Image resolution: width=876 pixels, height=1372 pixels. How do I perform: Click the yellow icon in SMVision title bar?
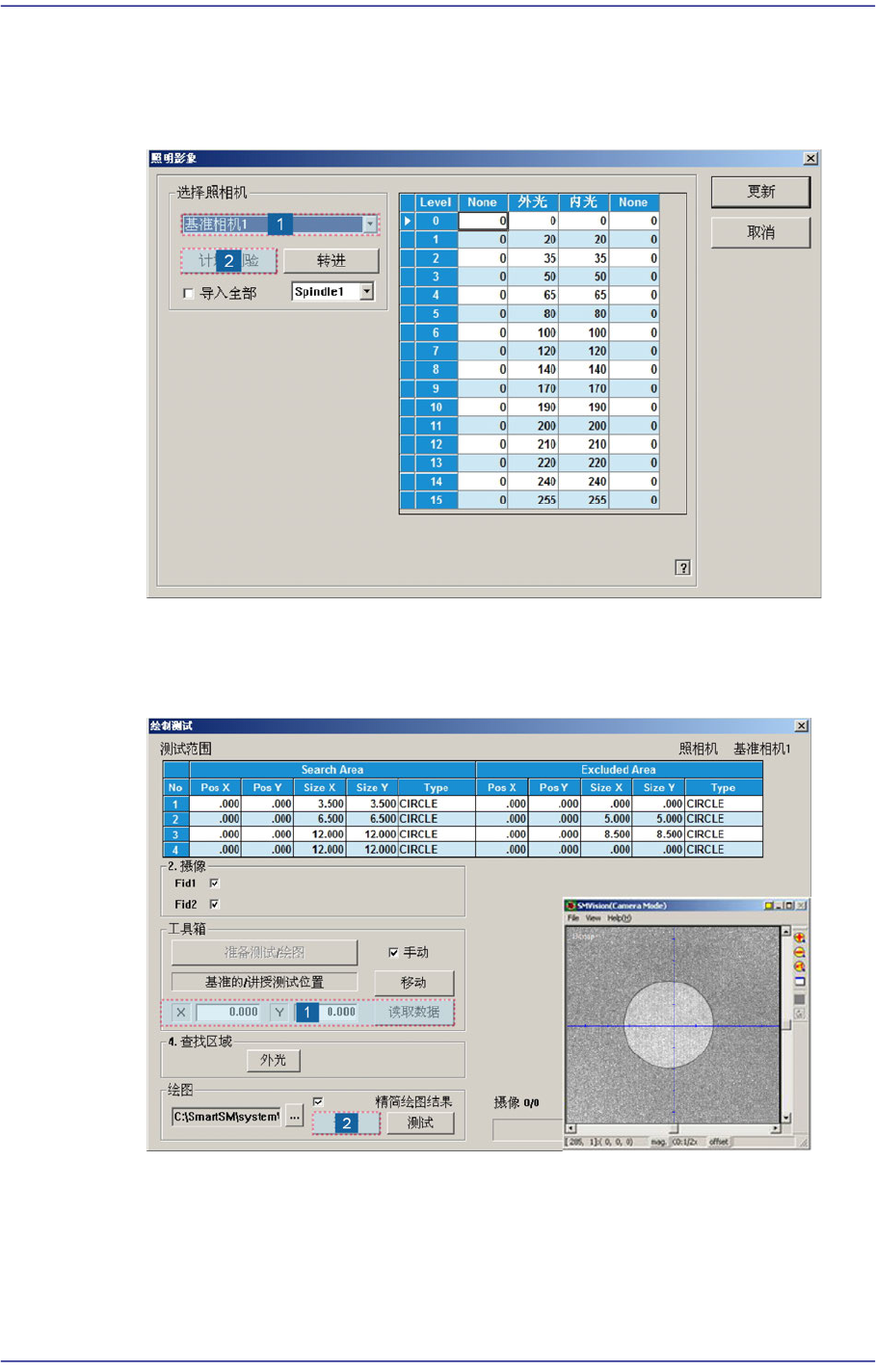tap(768, 906)
